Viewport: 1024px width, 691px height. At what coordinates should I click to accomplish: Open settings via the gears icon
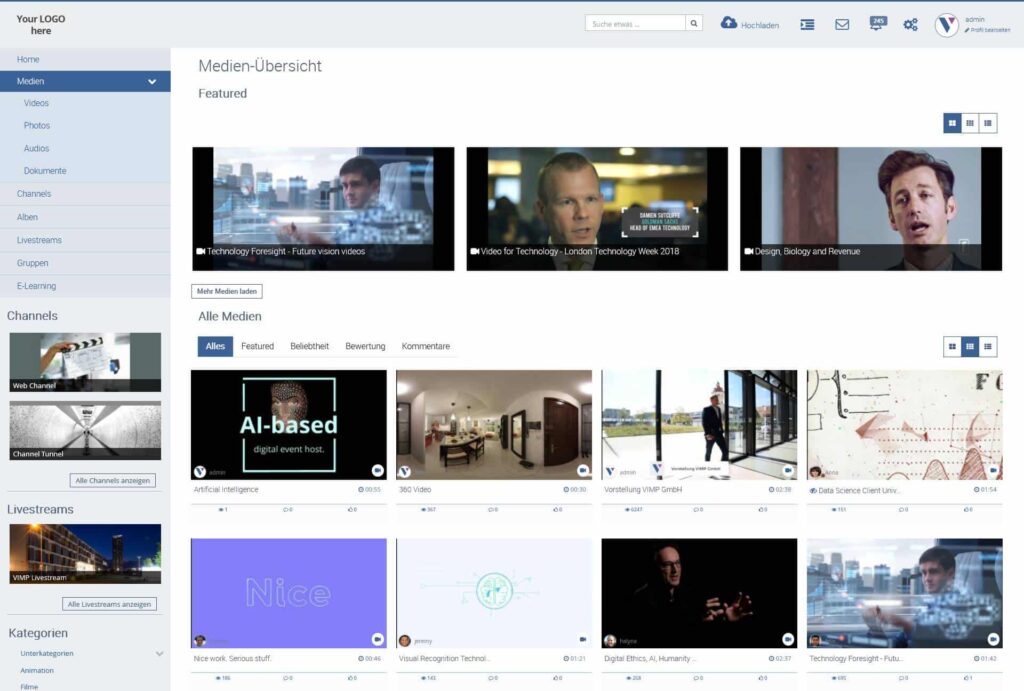pos(910,24)
